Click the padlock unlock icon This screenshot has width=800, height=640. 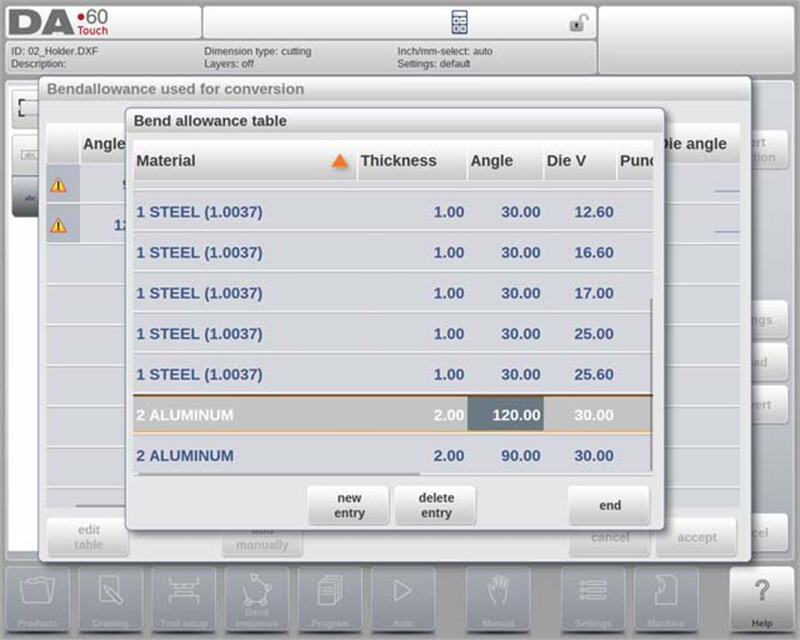[578, 23]
